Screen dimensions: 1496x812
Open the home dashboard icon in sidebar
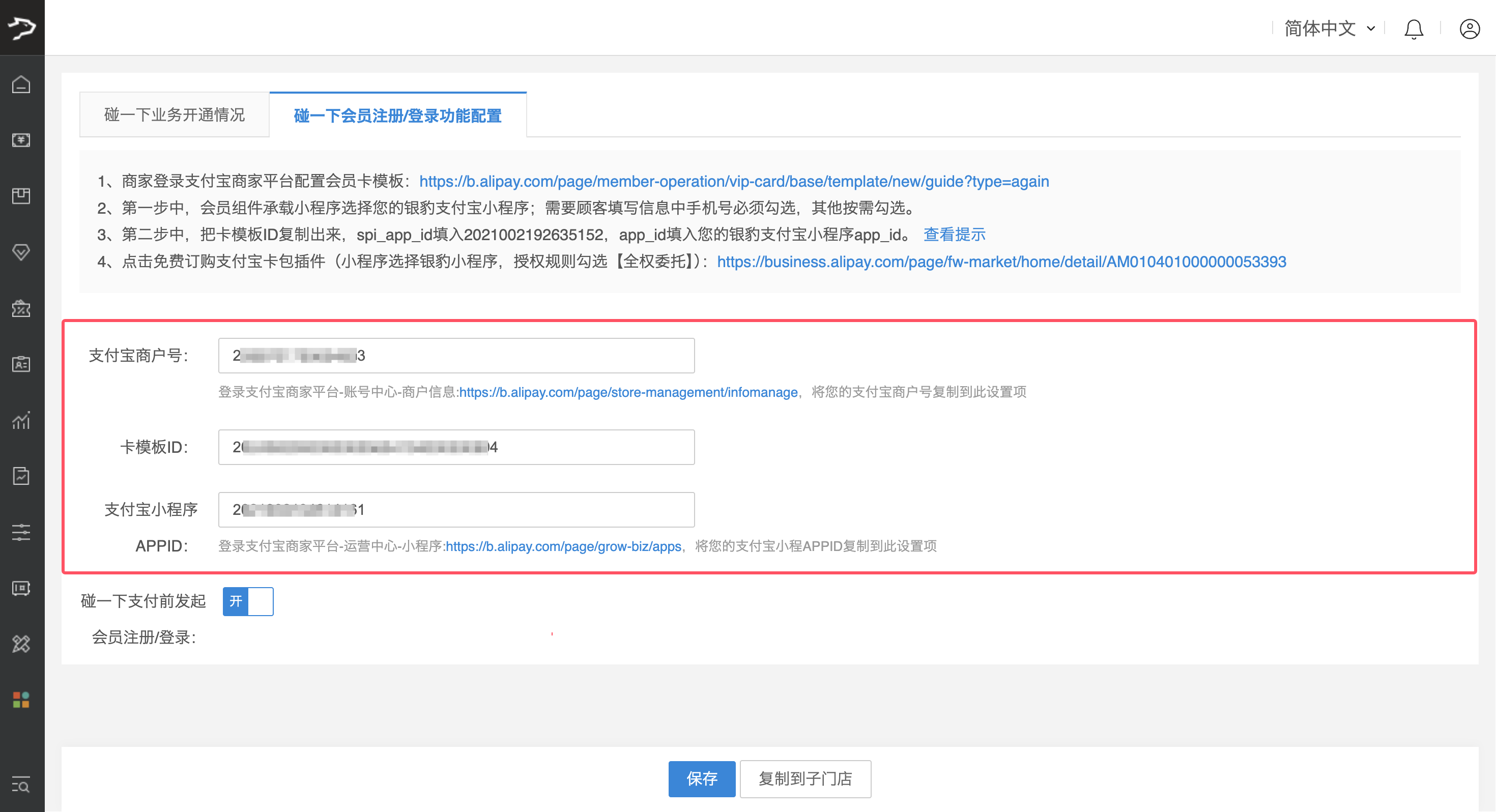(21, 84)
